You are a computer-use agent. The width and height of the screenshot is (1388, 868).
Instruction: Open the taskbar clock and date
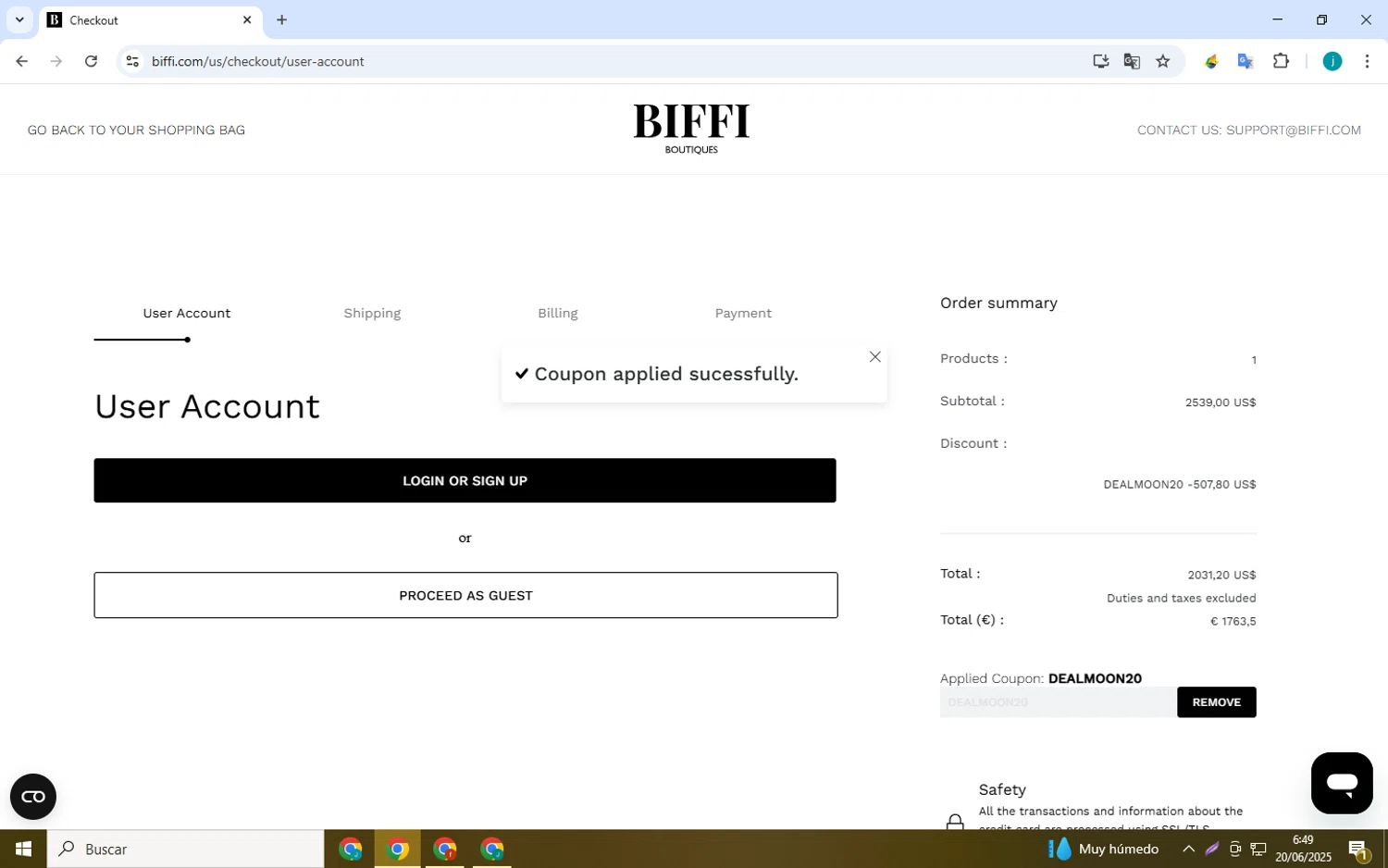click(1303, 849)
